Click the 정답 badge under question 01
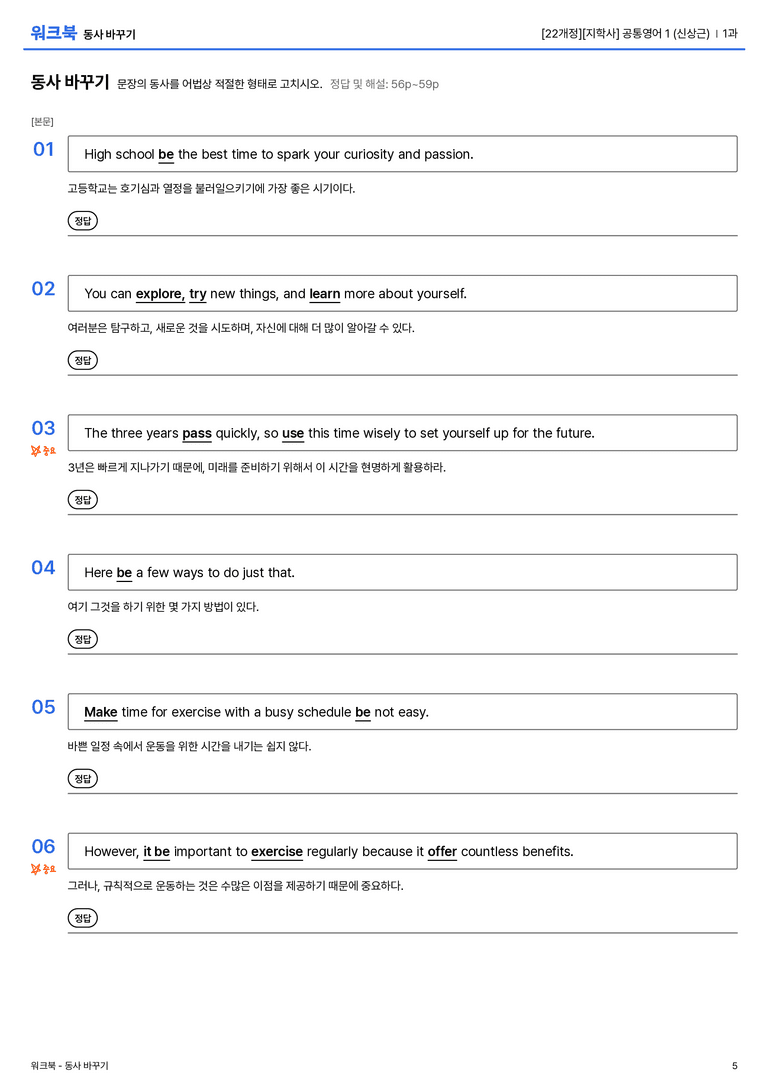Image resolution: width=768 pixels, height=1087 pixels. [x=82, y=220]
